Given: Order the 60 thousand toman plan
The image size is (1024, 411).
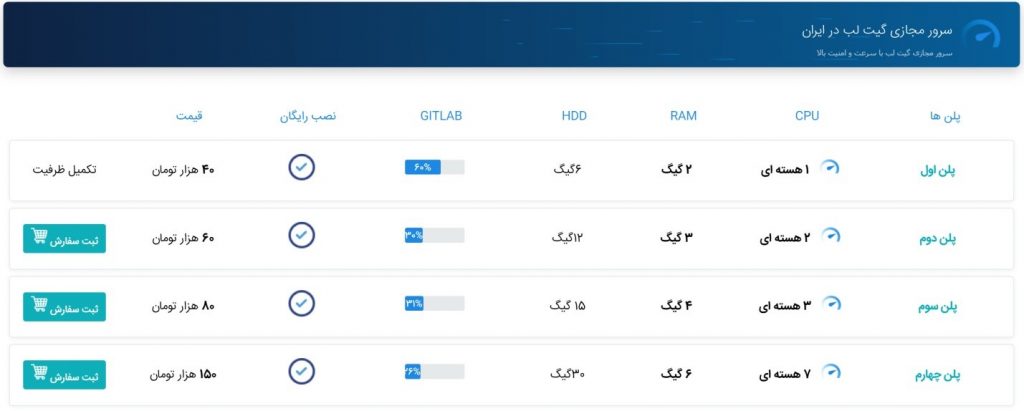Looking at the screenshot, I should click(x=64, y=238).
